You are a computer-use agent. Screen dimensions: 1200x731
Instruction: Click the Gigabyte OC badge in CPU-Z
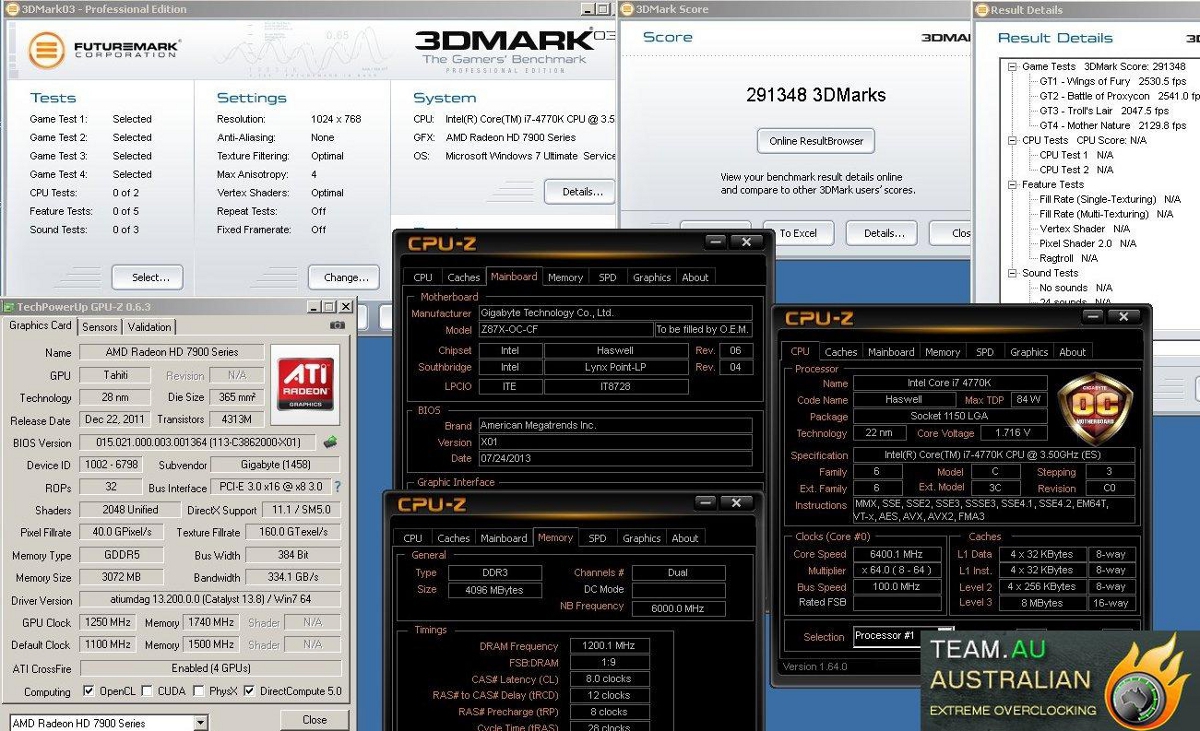point(1095,409)
